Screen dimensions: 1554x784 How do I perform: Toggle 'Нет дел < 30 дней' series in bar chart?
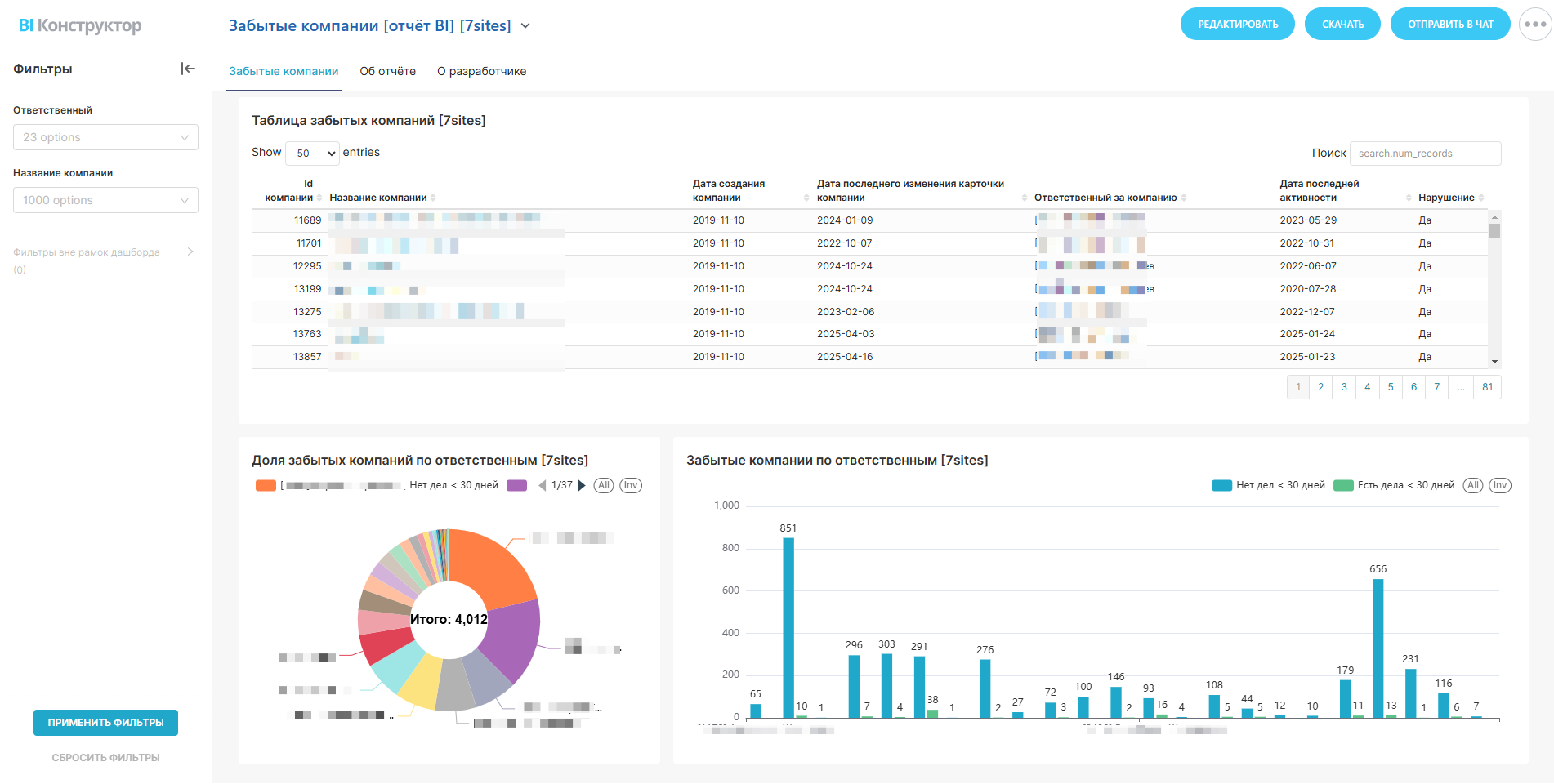coord(1269,485)
